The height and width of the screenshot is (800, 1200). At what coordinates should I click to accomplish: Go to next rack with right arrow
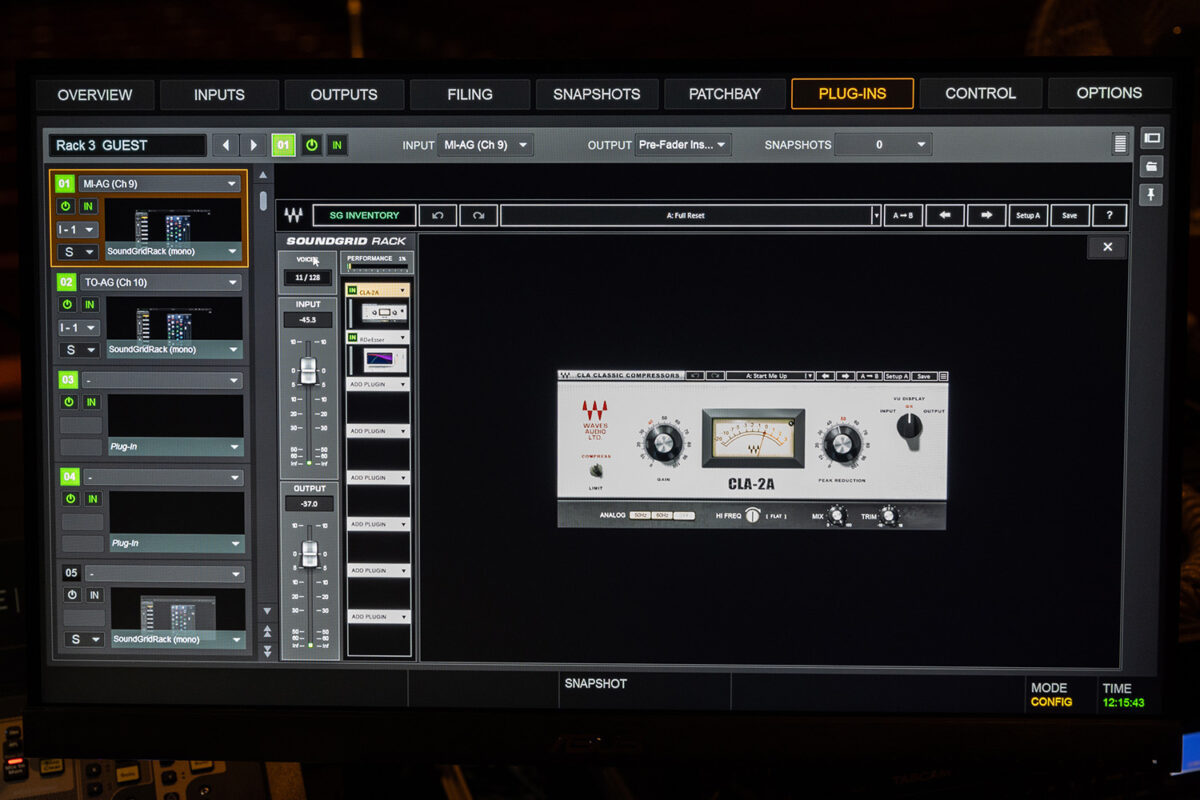(x=254, y=145)
